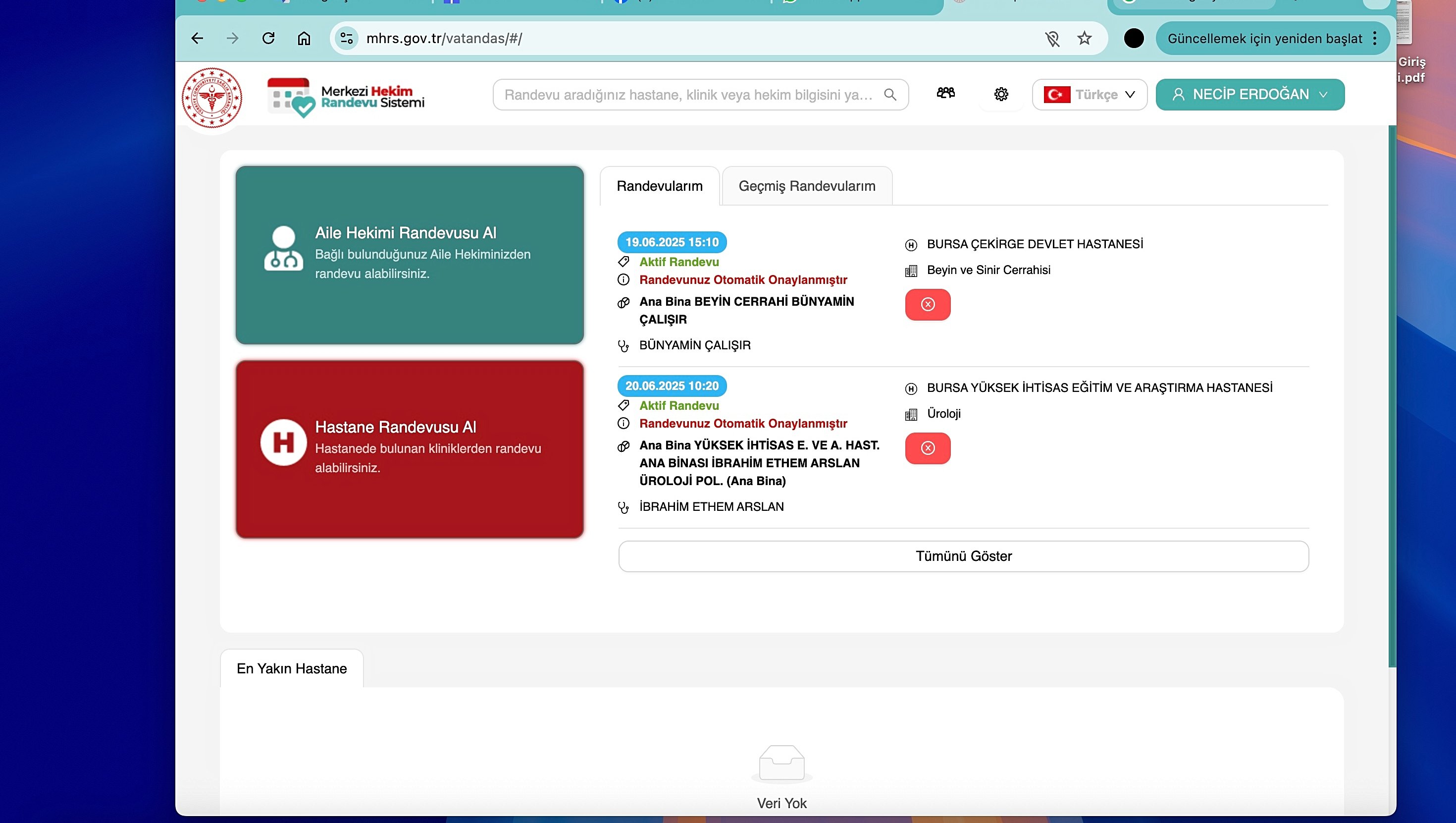
Task: Bookmark page with star icon
Action: [x=1084, y=39]
